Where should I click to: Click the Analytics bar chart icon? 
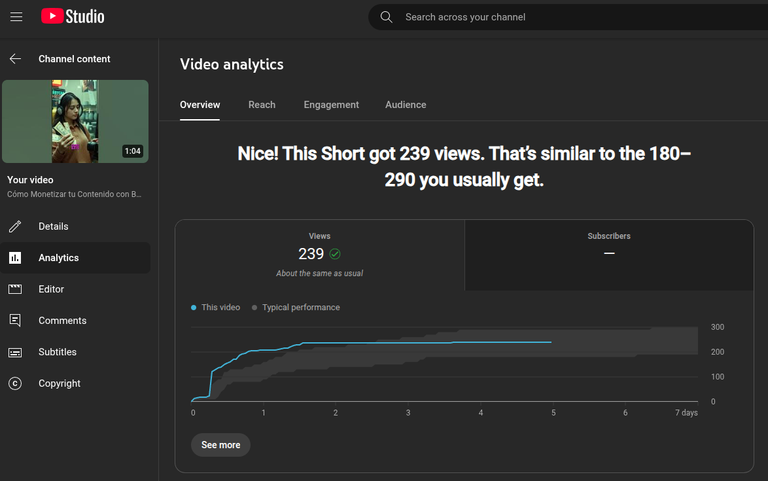pyautogui.click(x=15, y=258)
